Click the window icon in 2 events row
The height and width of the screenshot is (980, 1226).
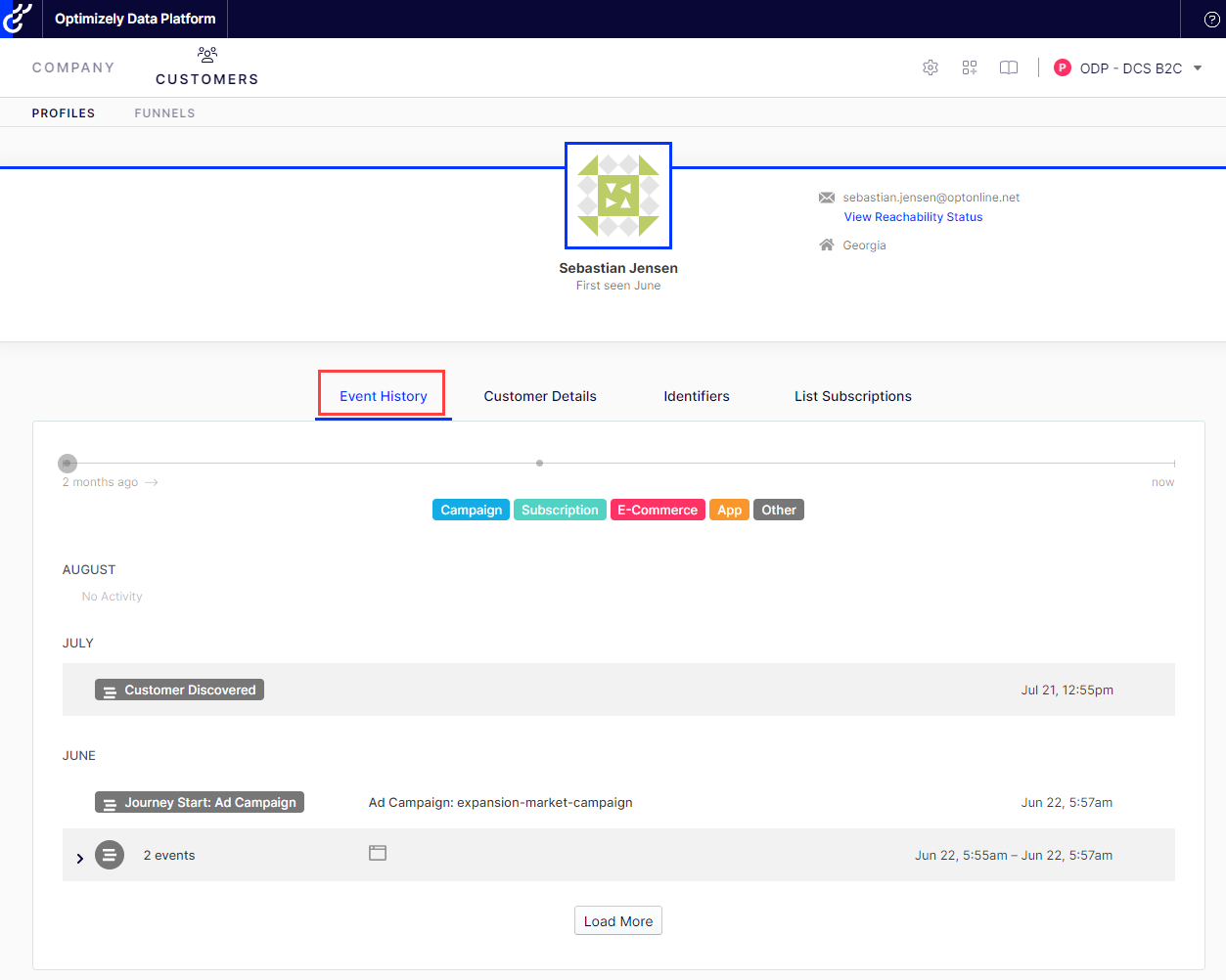click(378, 853)
